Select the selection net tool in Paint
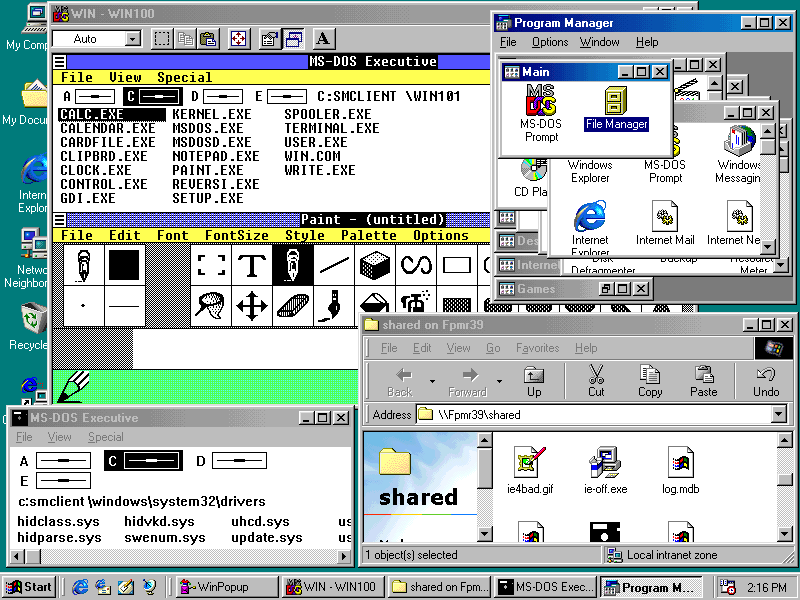 [210, 305]
